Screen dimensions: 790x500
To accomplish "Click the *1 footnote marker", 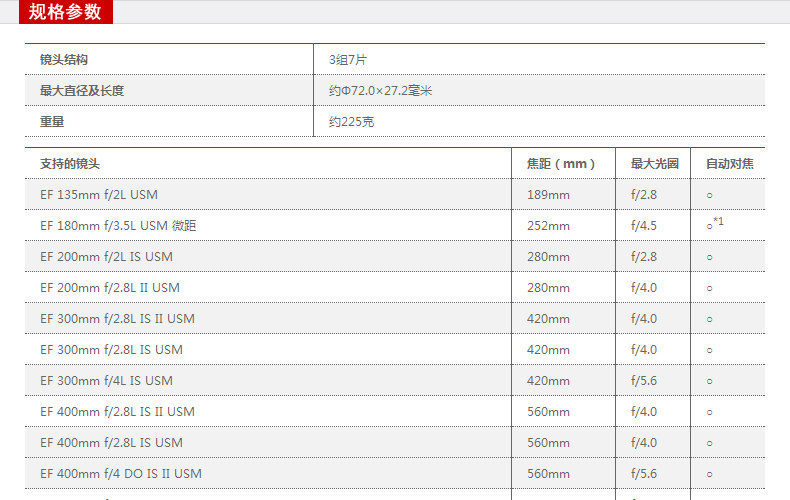I will click(718, 221).
